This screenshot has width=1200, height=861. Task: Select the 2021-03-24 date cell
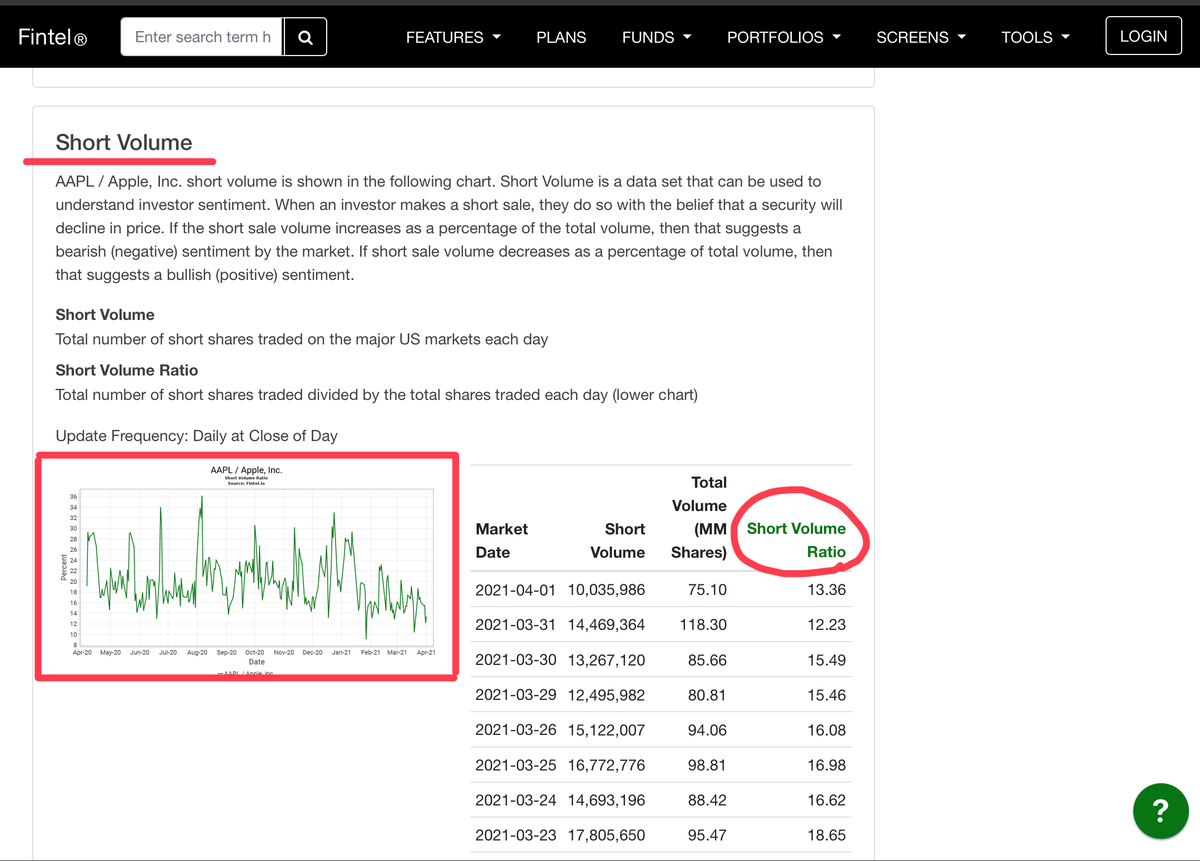(x=515, y=800)
